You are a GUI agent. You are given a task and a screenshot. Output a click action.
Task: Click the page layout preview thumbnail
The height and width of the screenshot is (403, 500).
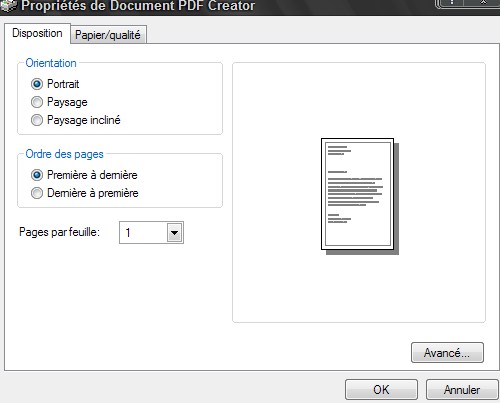click(360, 196)
